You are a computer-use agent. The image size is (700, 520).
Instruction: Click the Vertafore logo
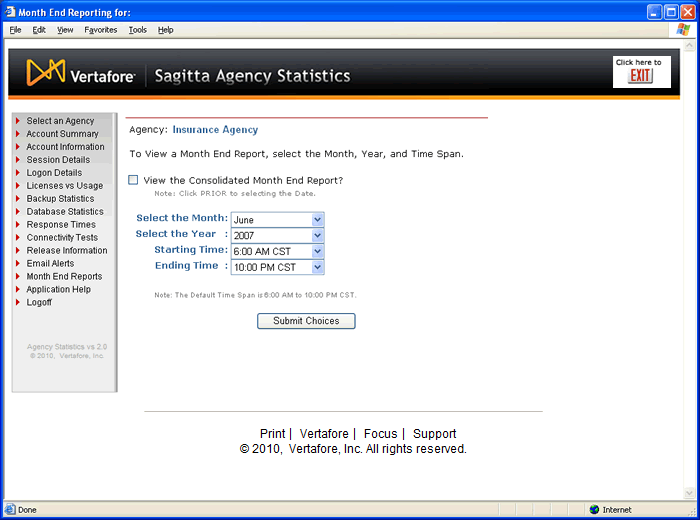click(x=80, y=72)
